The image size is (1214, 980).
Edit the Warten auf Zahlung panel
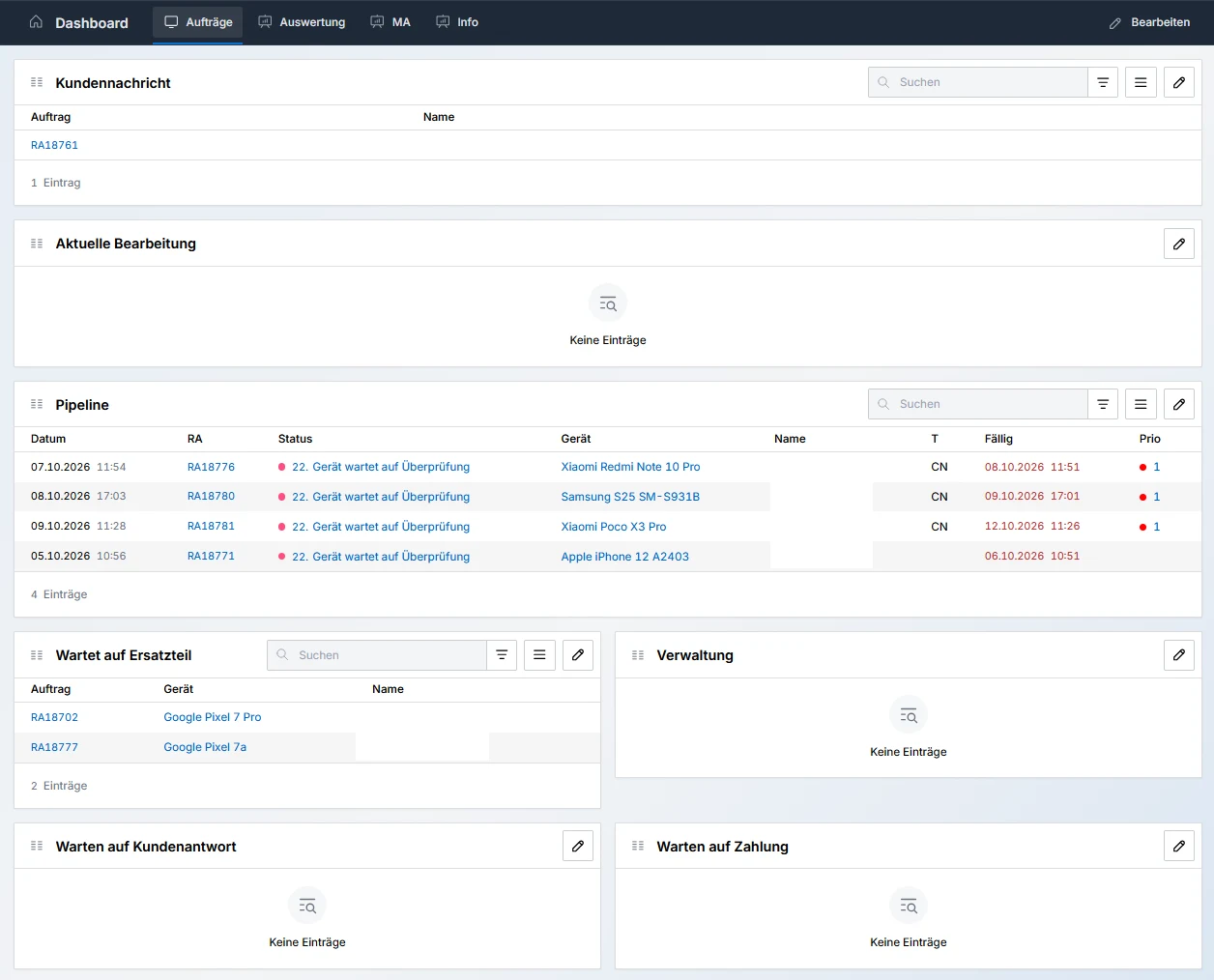click(1179, 846)
